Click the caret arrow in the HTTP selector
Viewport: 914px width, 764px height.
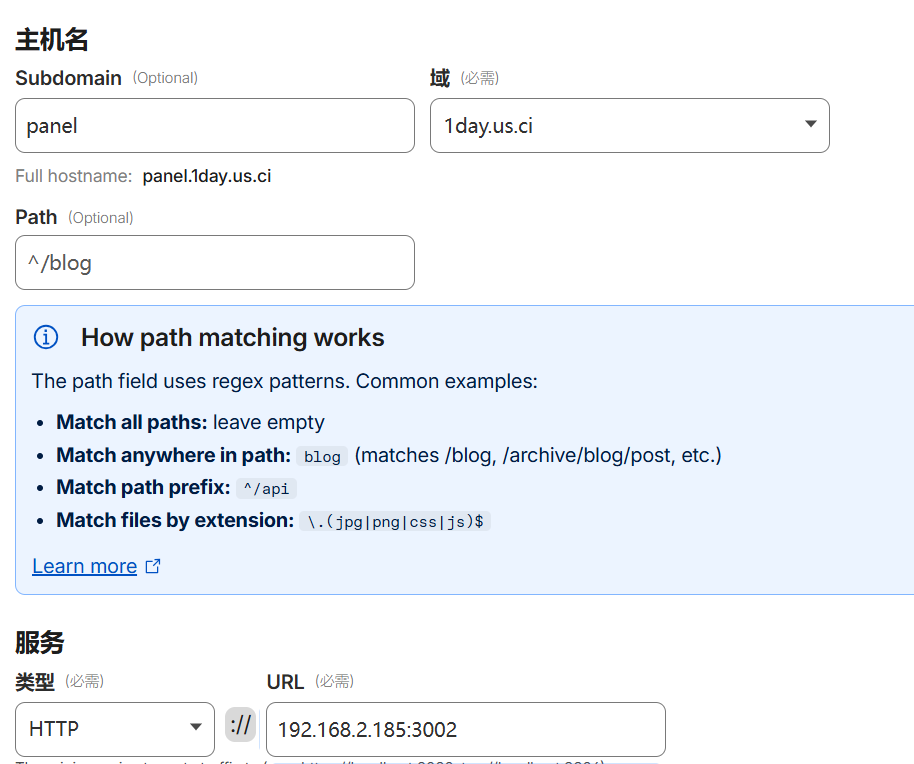coord(196,727)
